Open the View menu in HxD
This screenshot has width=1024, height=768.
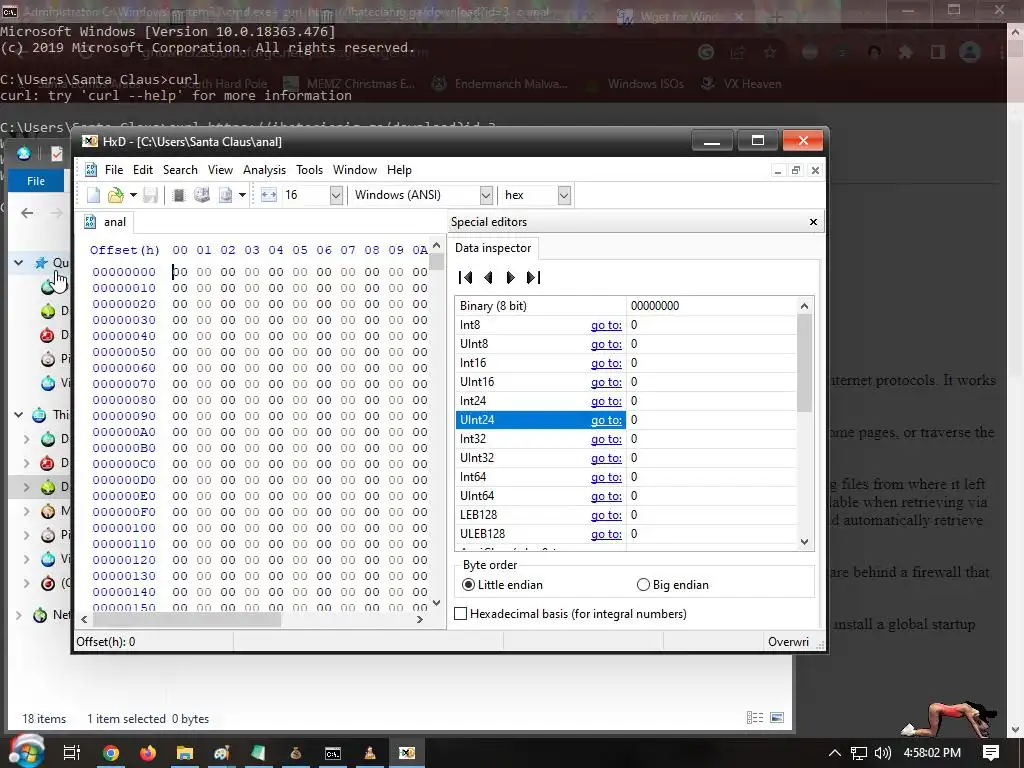[220, 170]
